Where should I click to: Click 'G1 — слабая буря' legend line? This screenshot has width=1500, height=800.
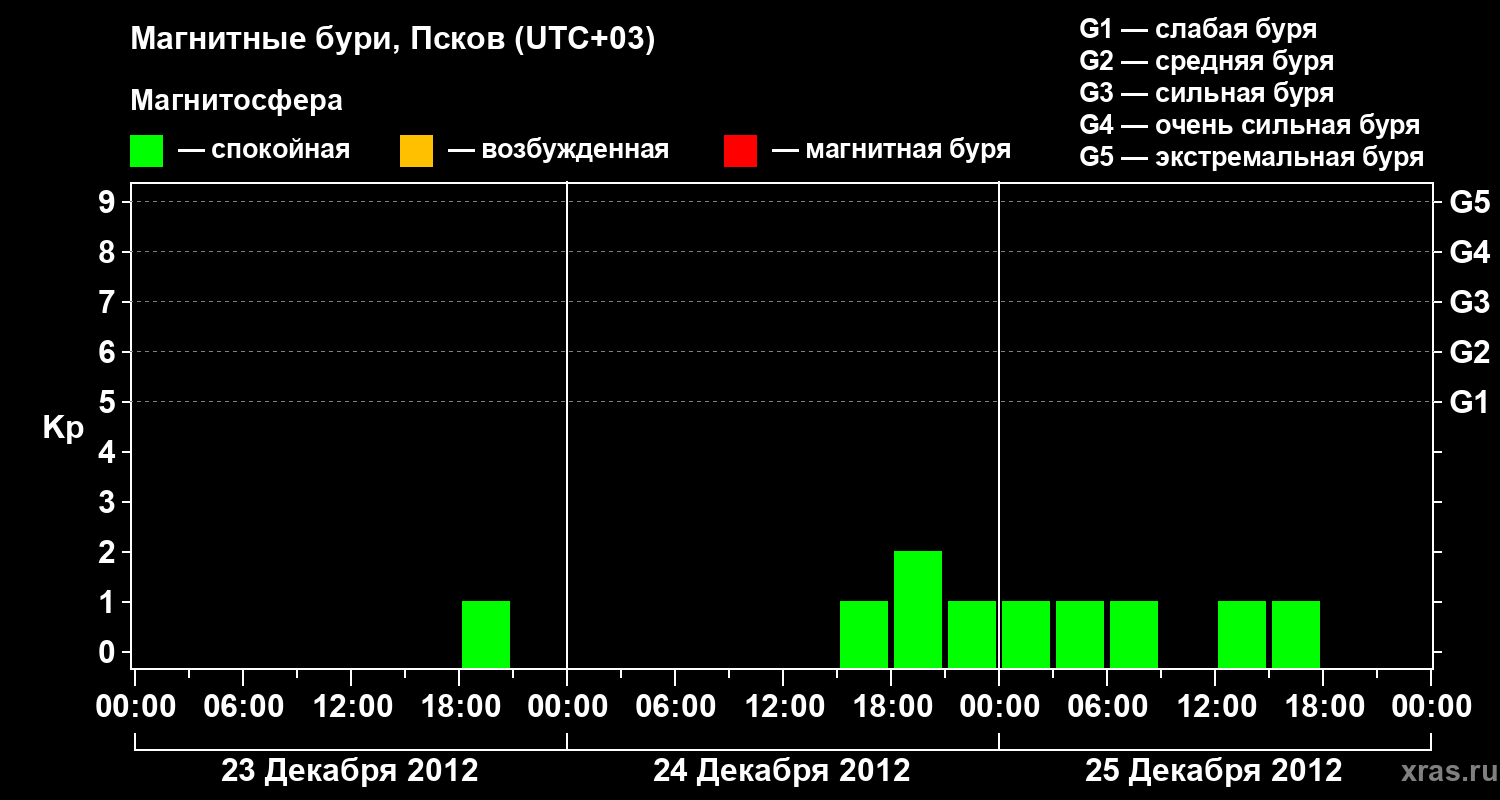point(1198,29)
